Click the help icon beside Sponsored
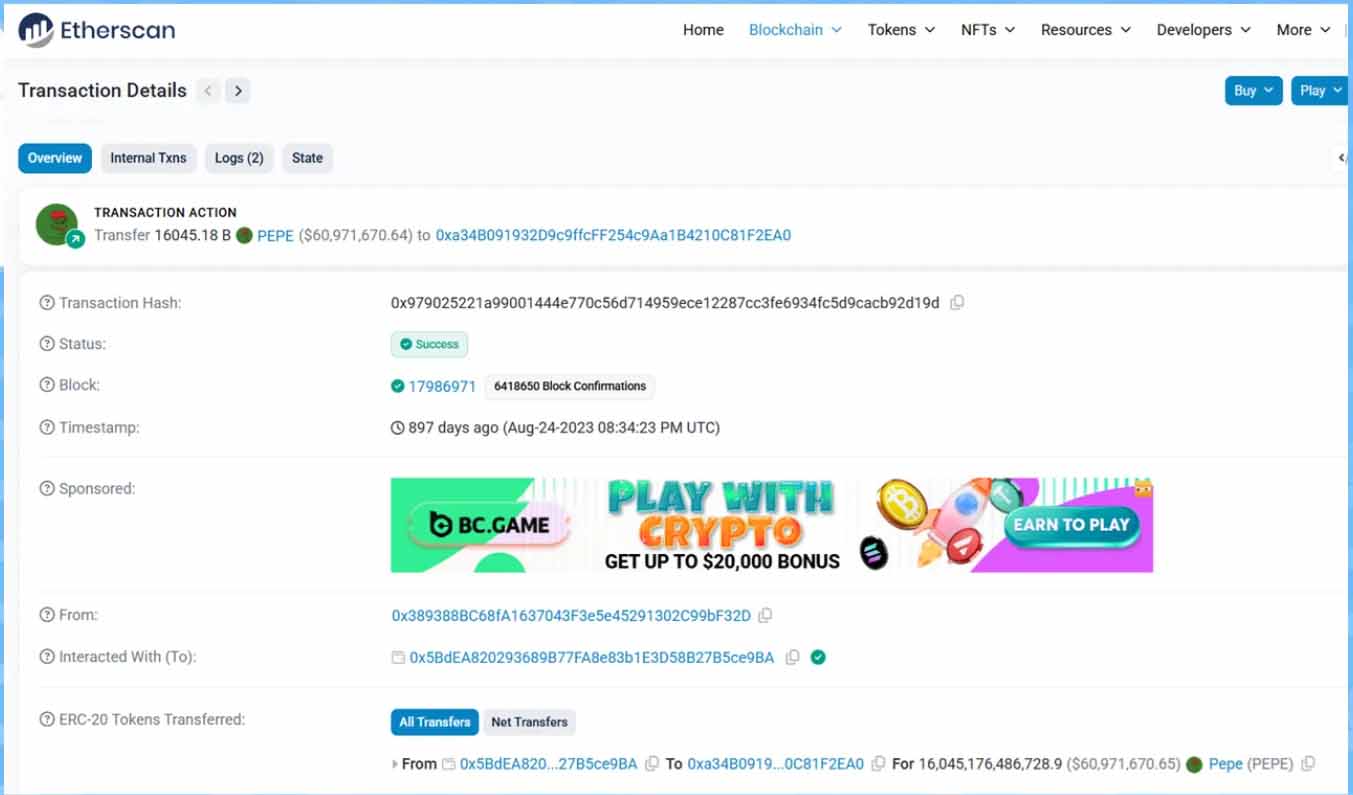Viewport: 1353px width, 795px height. (x=46, y=489)
